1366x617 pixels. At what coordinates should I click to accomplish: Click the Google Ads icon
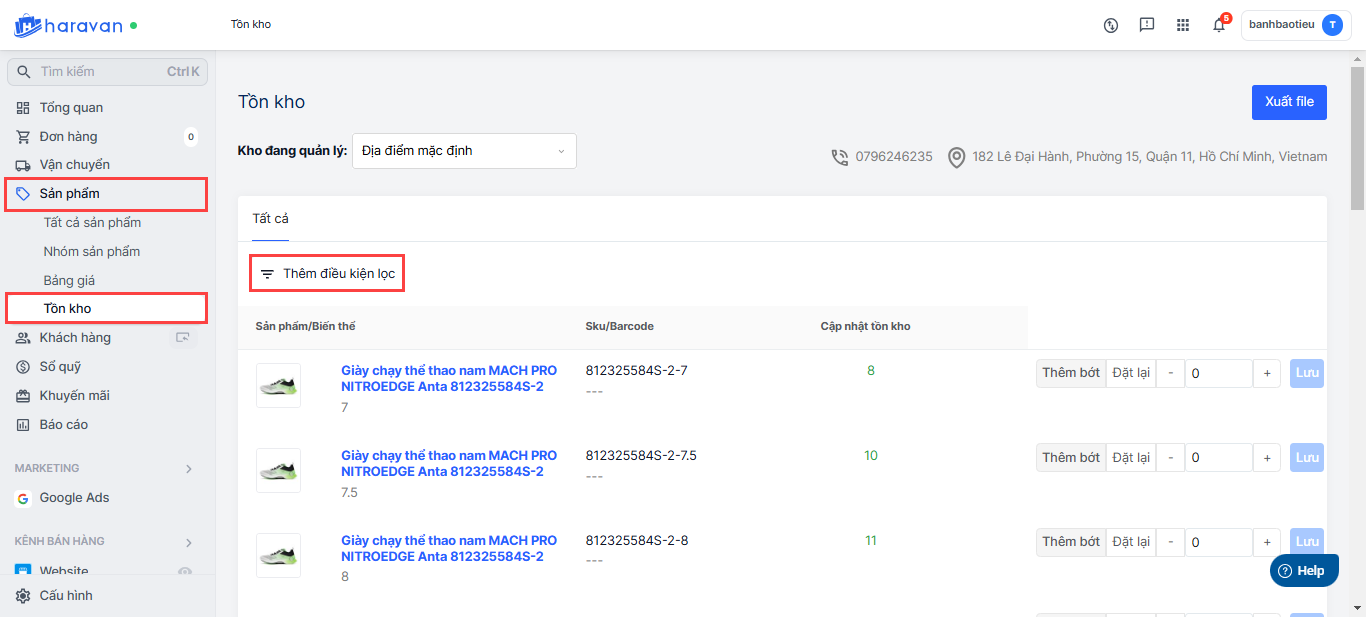click(x=23, y=498)
